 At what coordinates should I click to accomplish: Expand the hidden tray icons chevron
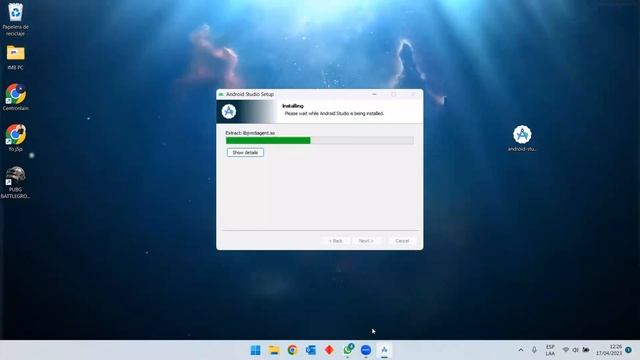coord(521,350)
